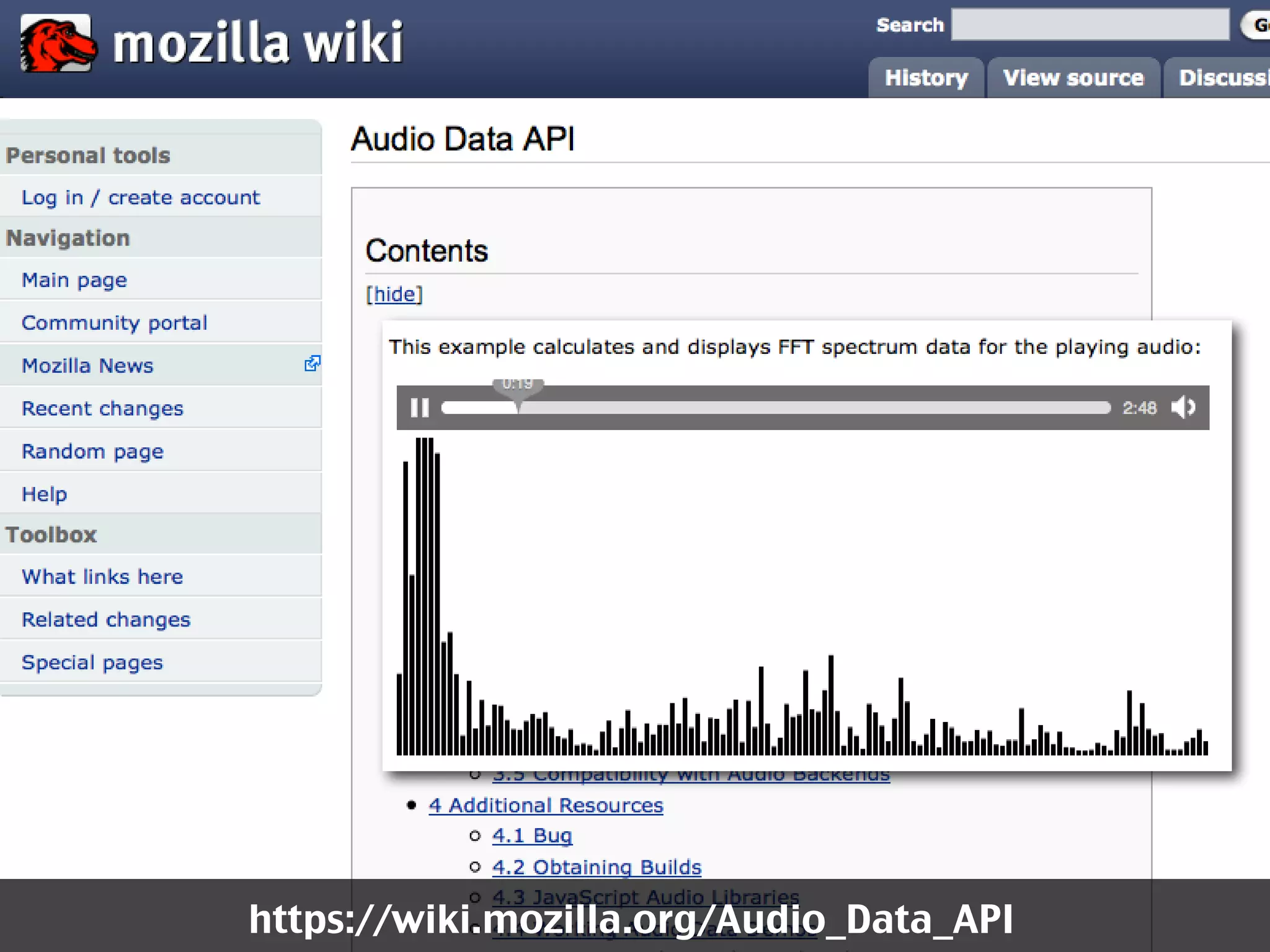Click the external link icon beside Mozilla News

(x=313, y=364)
